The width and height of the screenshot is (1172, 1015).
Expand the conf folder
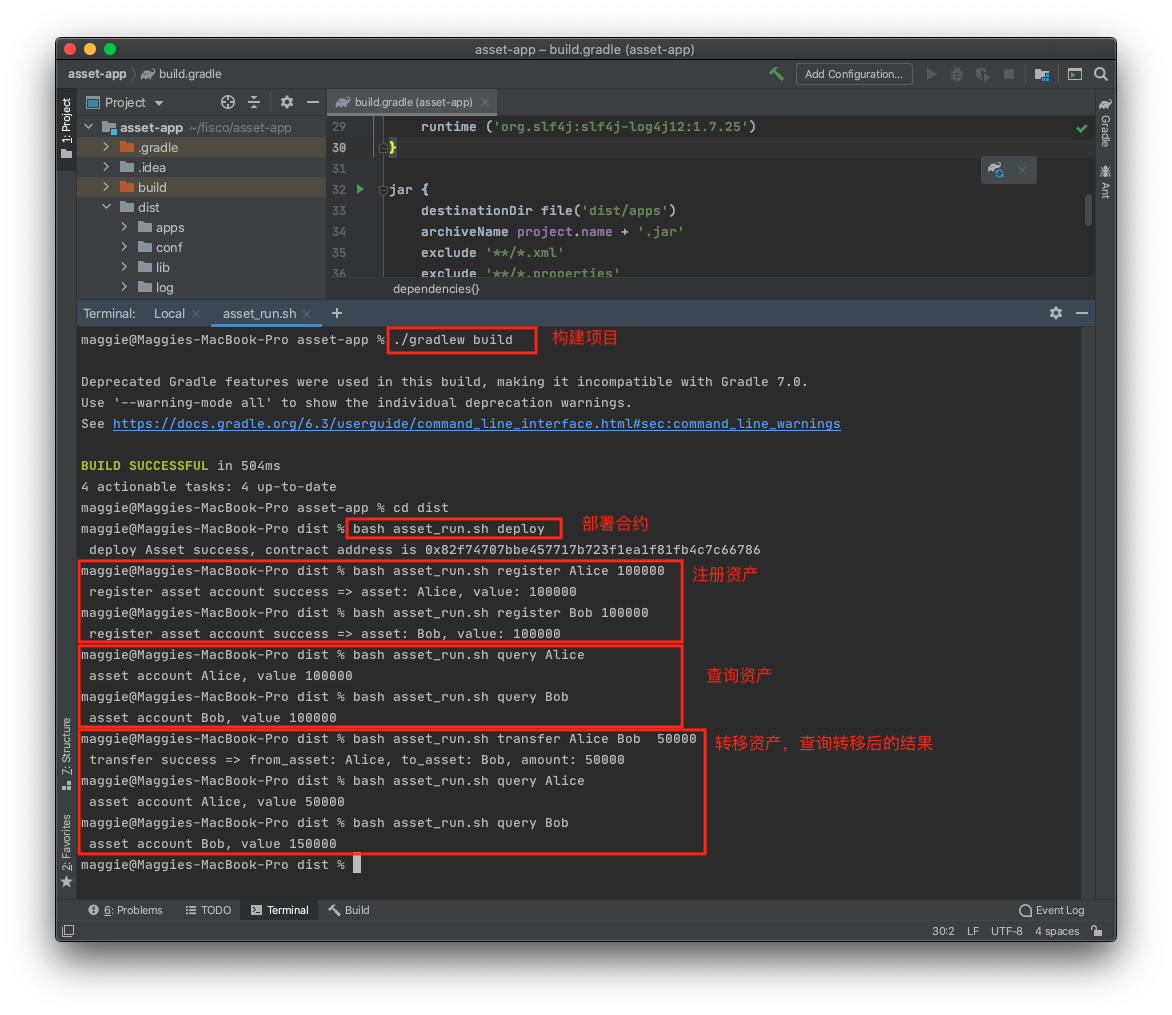(x=124, y=247)
